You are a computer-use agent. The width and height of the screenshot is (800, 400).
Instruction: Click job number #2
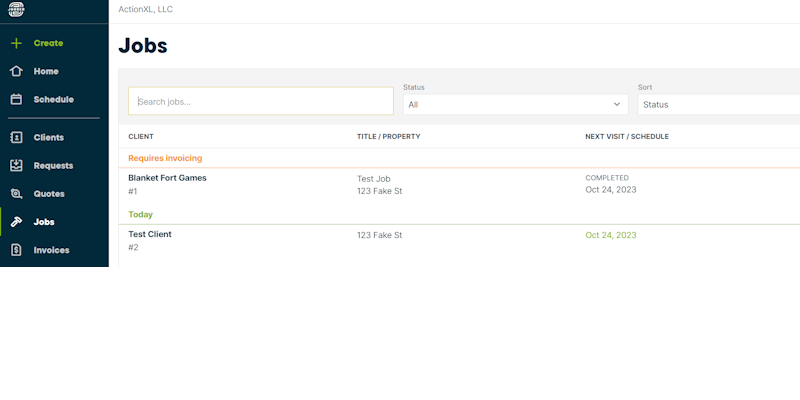133,247
